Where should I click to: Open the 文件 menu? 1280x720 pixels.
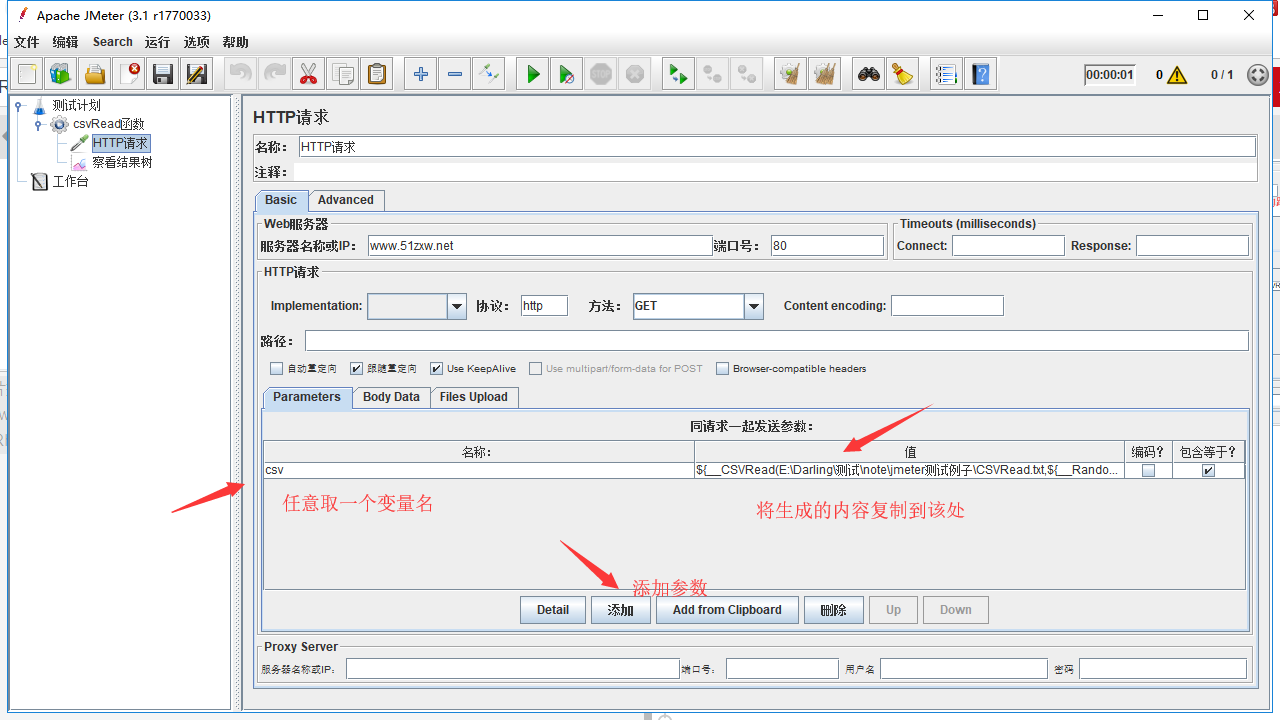point(26,42)
